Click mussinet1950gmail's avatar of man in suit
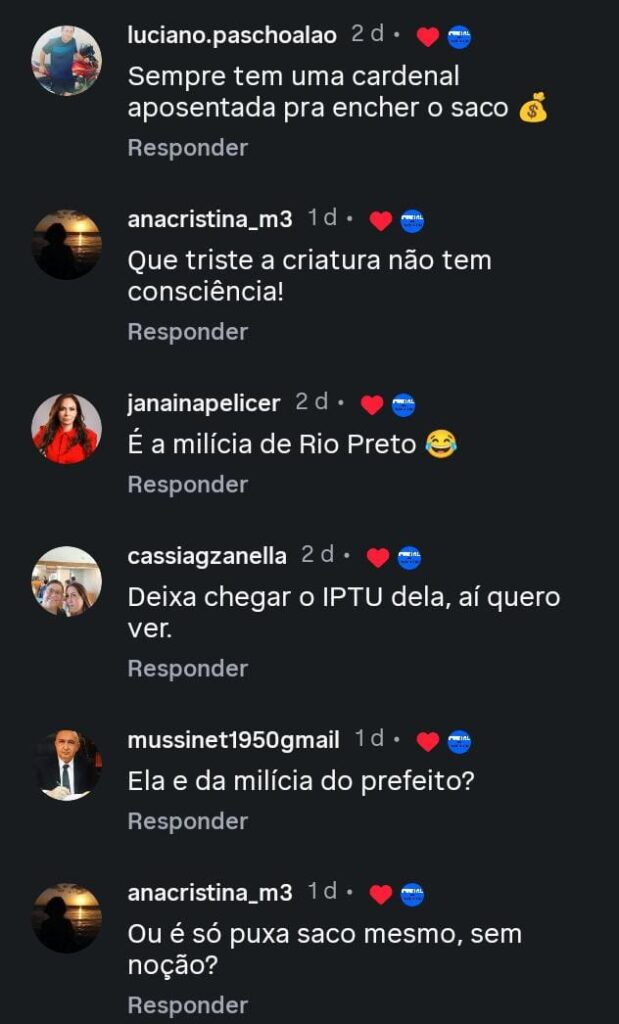 pos(67,765)
